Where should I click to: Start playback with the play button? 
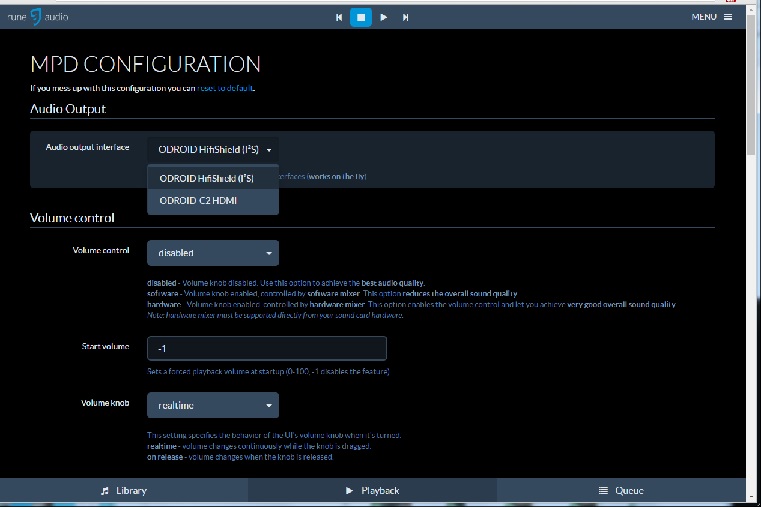pyautogui.click(x=383, y=18)
